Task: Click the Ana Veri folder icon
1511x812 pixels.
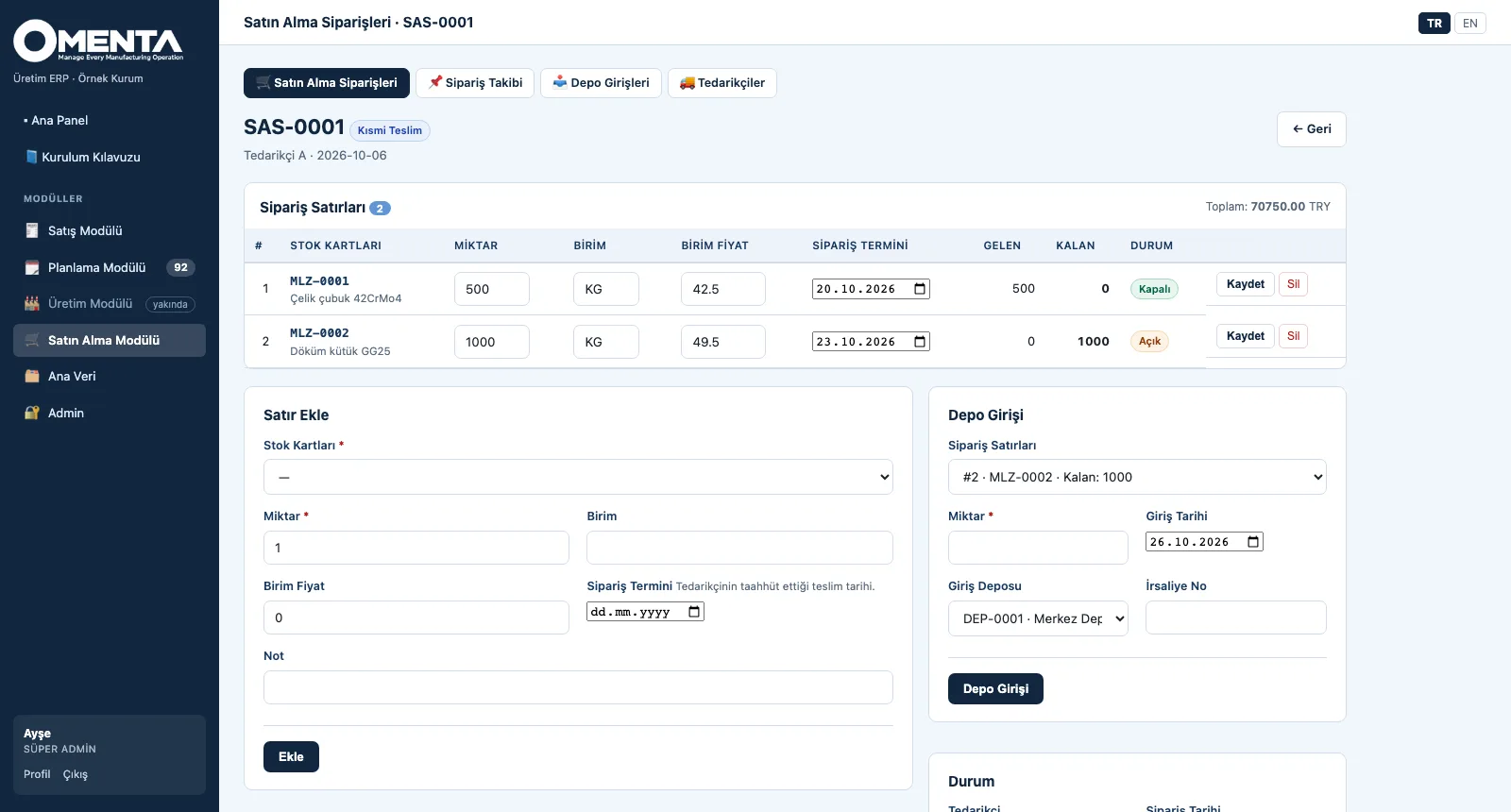Action: (x=32, y=376)
